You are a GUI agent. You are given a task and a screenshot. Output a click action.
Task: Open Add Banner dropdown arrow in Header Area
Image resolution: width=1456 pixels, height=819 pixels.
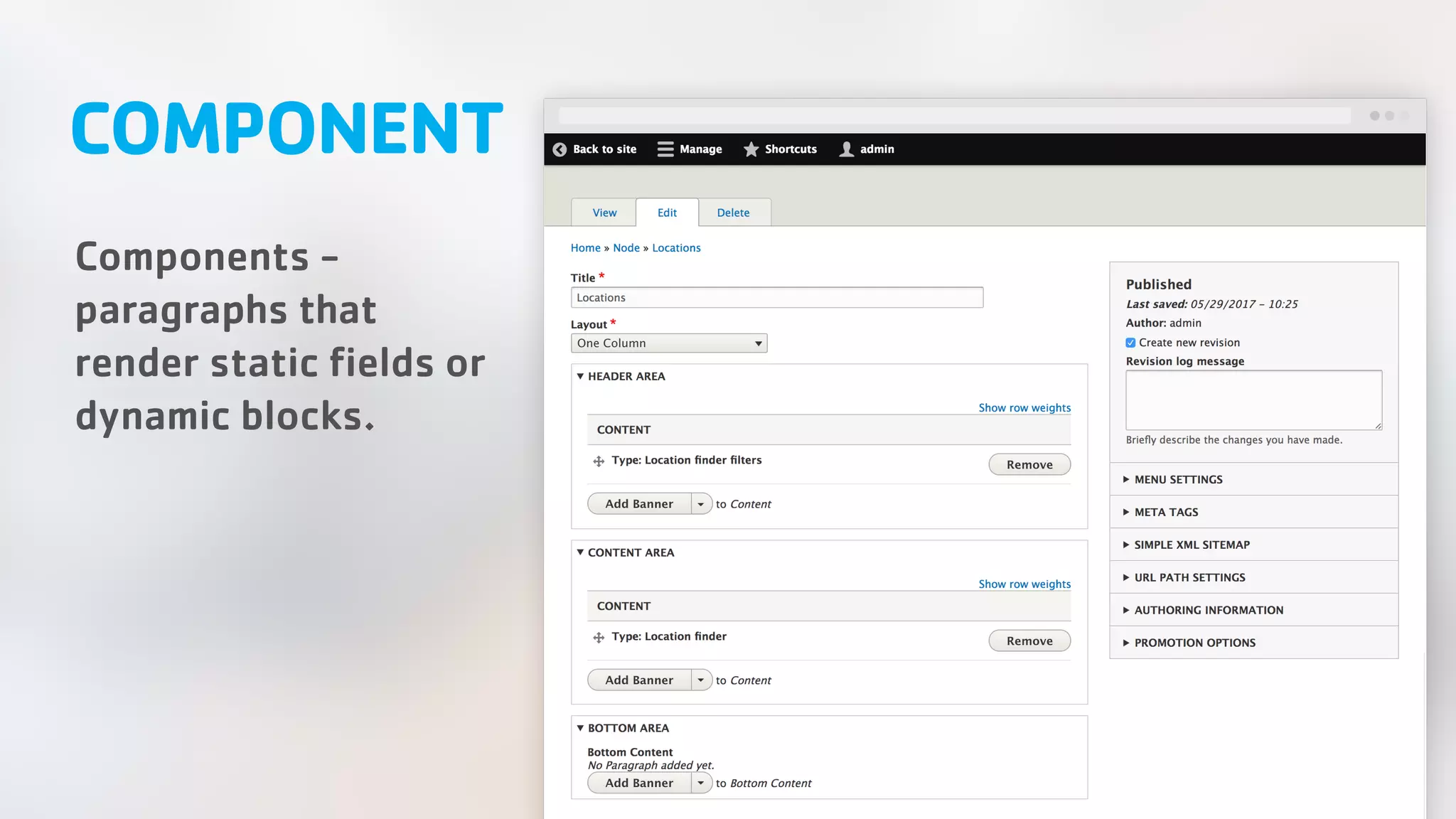coord(701,504)
